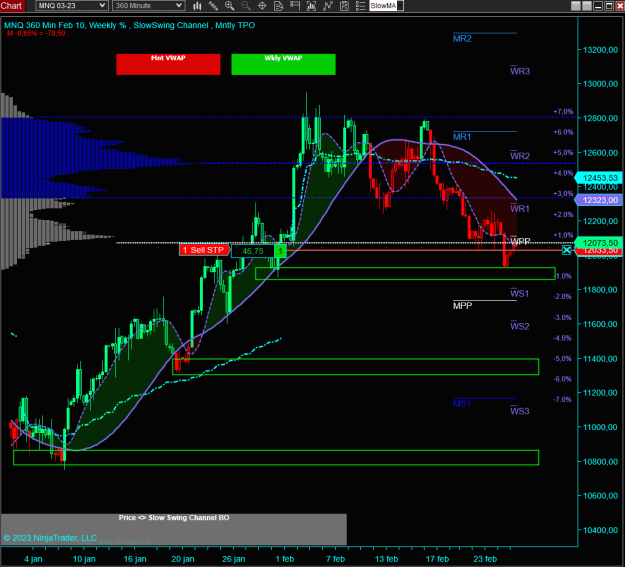This screenshot has height=567, width=625.
Task: Select the WS3 pivot label
Action: tap(520, 411)
